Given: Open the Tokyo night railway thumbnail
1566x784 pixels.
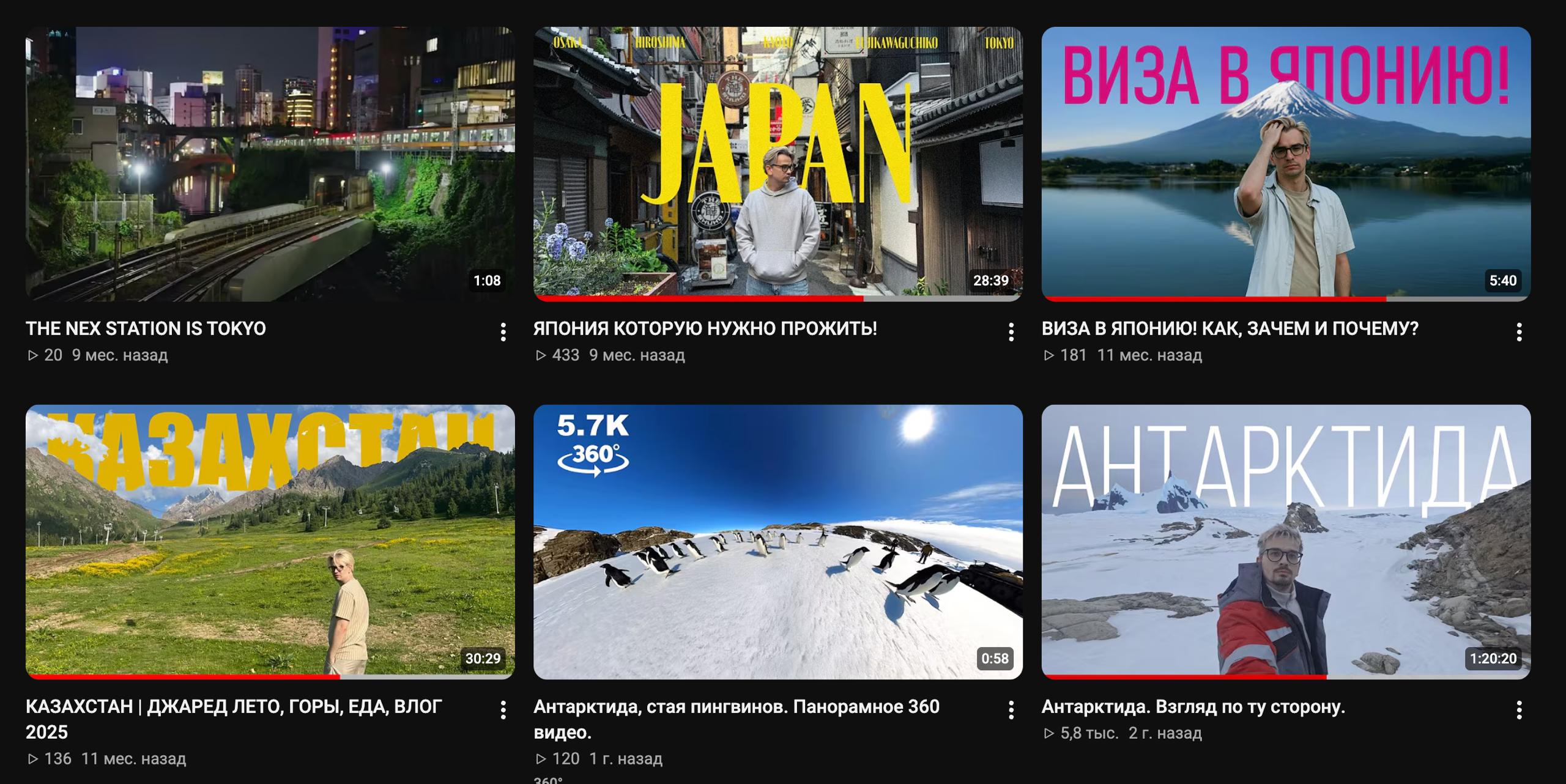Looking at the screenshot, I should [x=270, y=164].
